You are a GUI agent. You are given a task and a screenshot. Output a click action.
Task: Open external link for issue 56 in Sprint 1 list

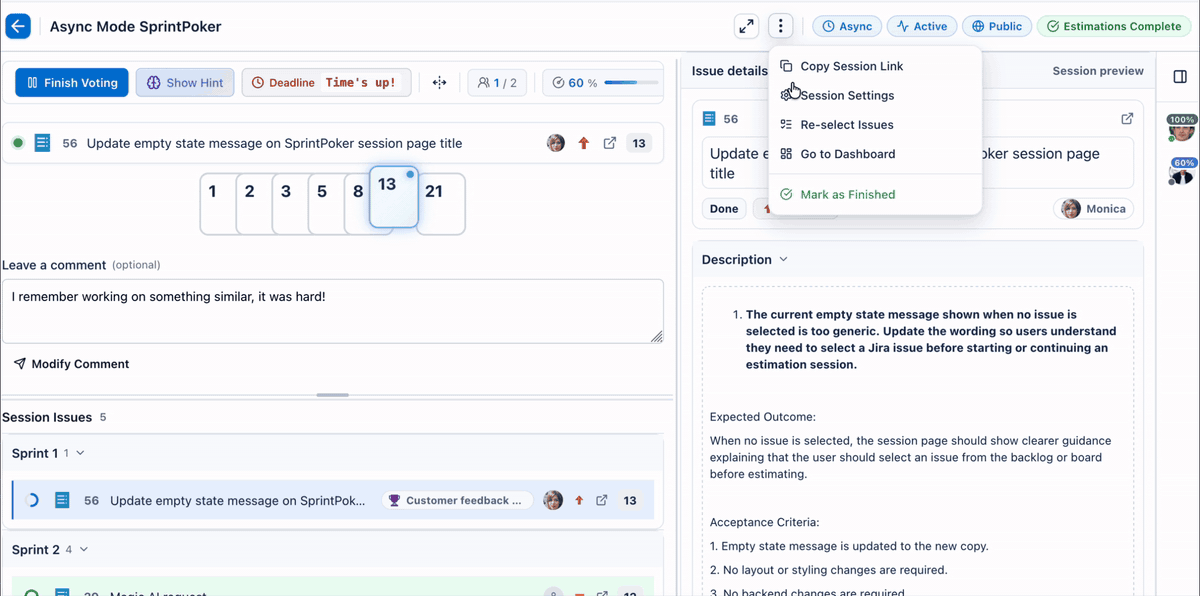[x=602, y=500]
